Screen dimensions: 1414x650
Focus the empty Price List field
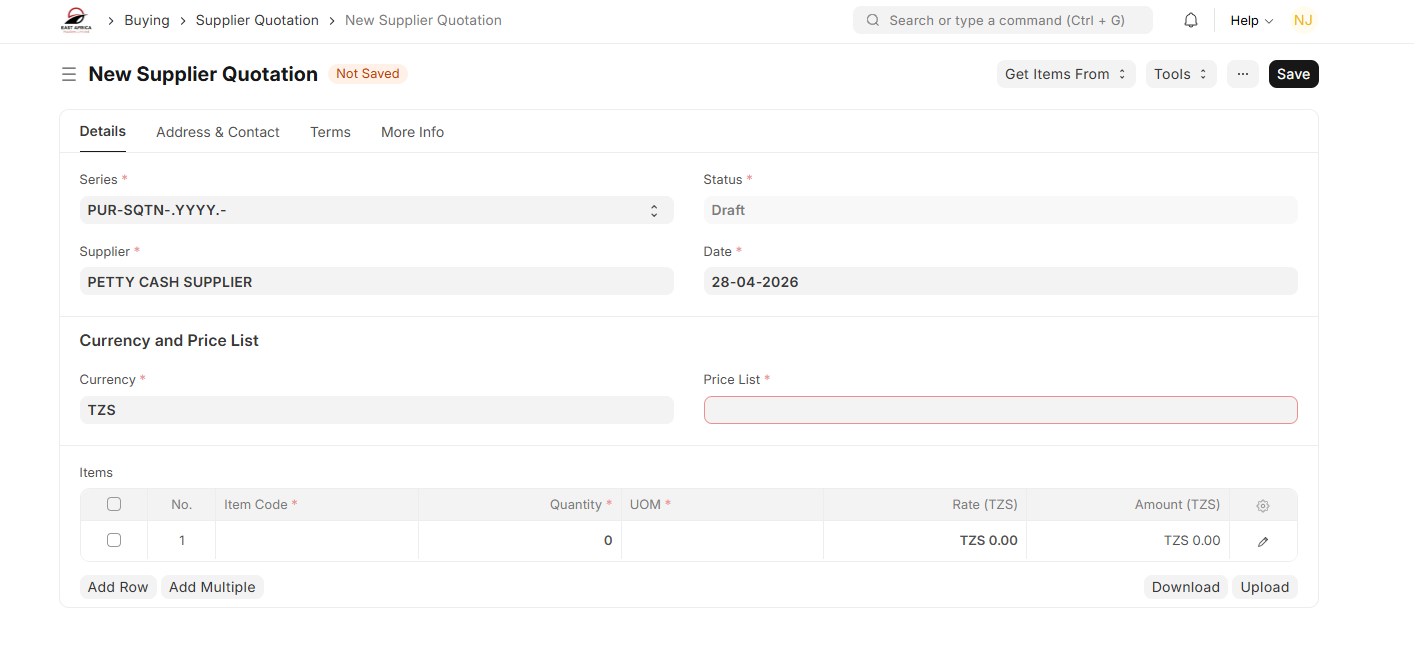pyautogui.click(x=1000, y=410)
